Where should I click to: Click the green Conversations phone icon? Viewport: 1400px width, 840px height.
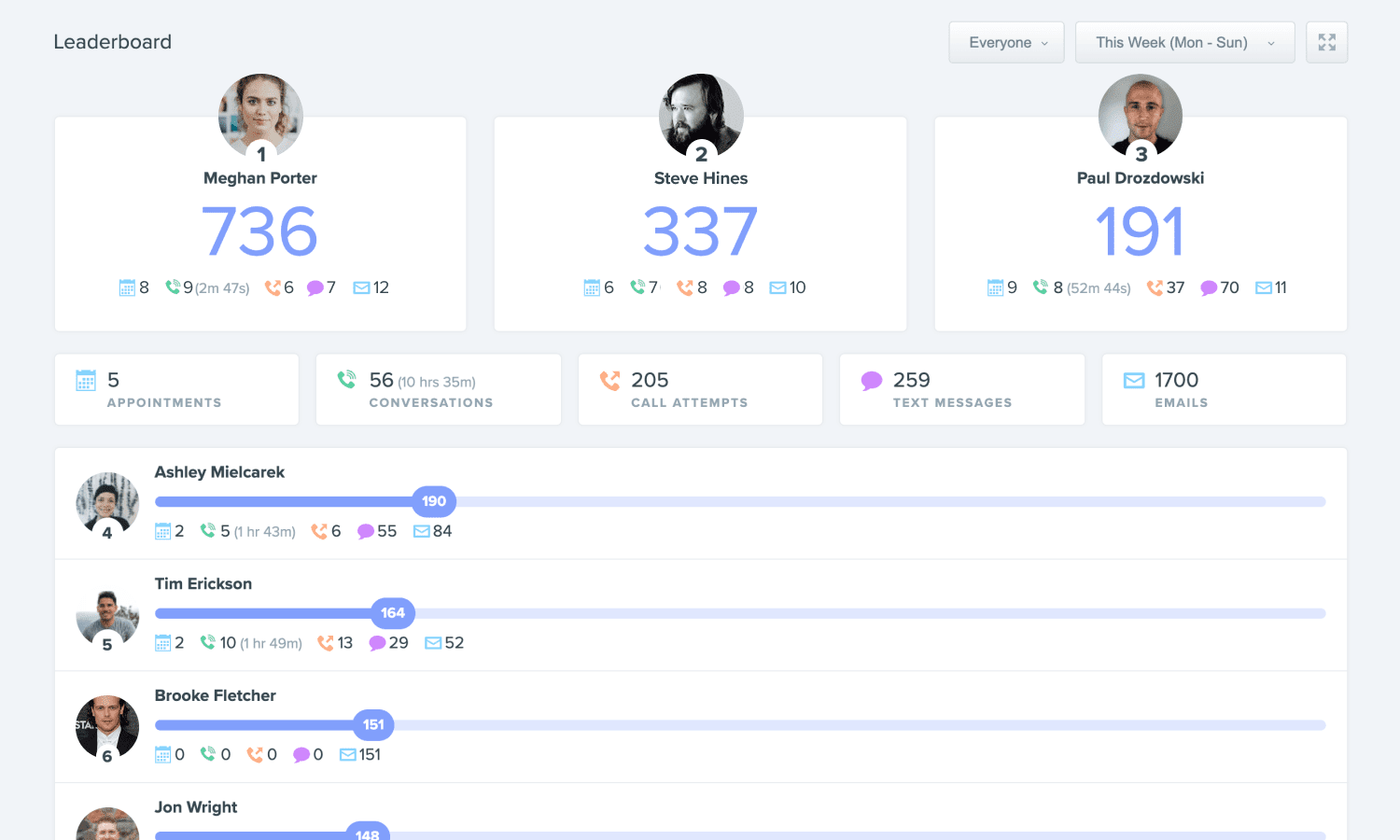click(x=346, y=379)
